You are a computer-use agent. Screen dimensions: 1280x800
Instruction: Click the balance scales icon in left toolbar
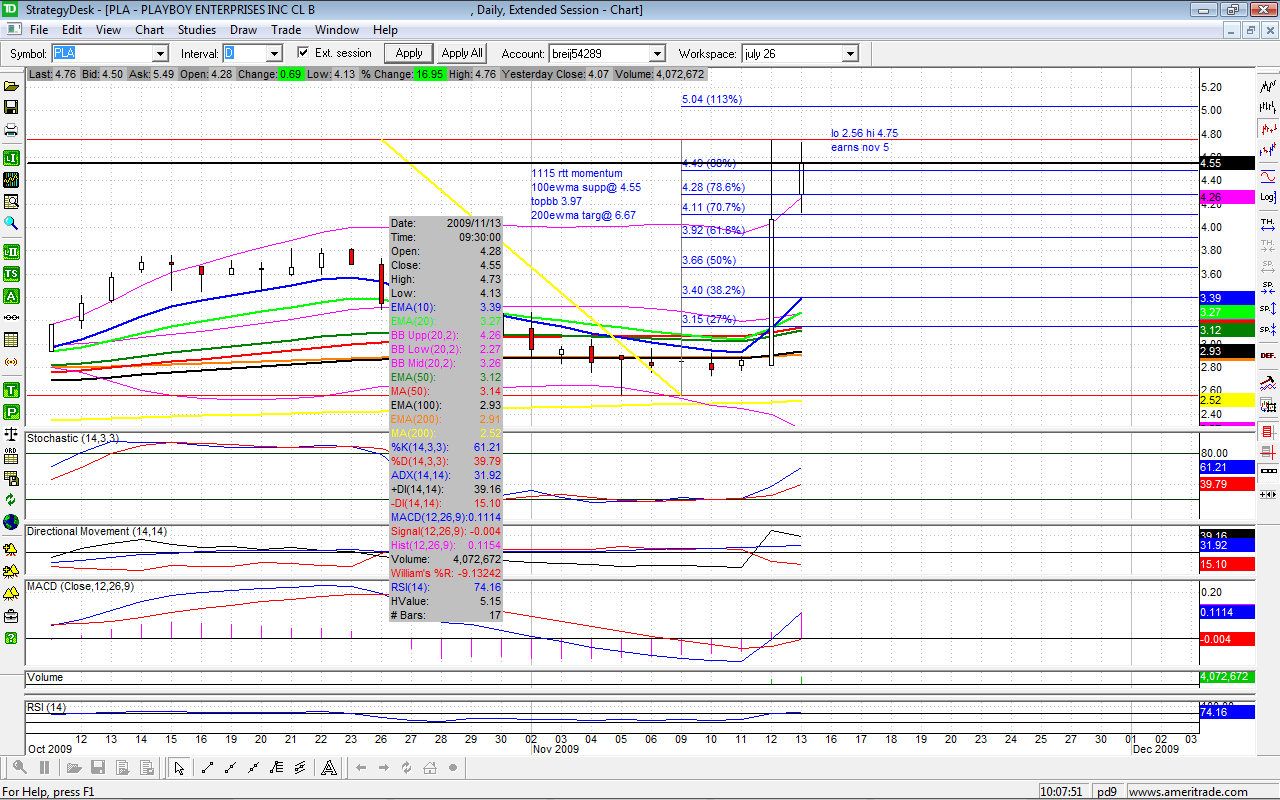pyautogui.click(x=11, y=434)
